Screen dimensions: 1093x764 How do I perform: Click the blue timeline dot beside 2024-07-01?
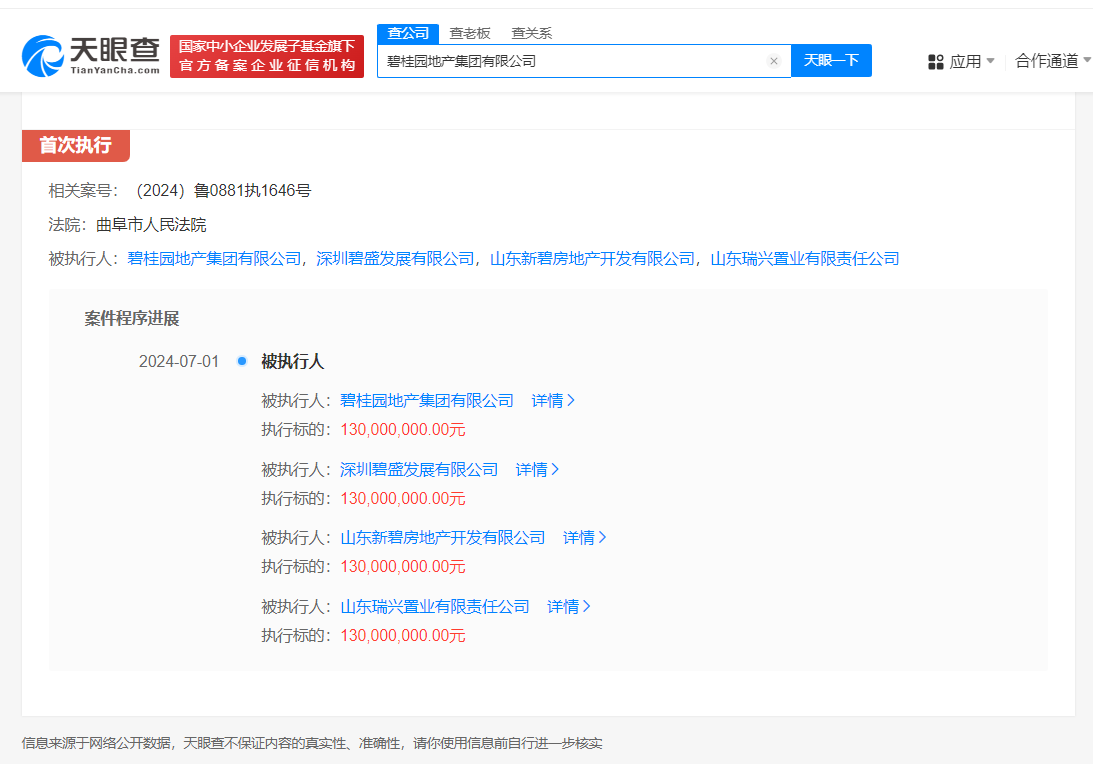tap(241, 361)
